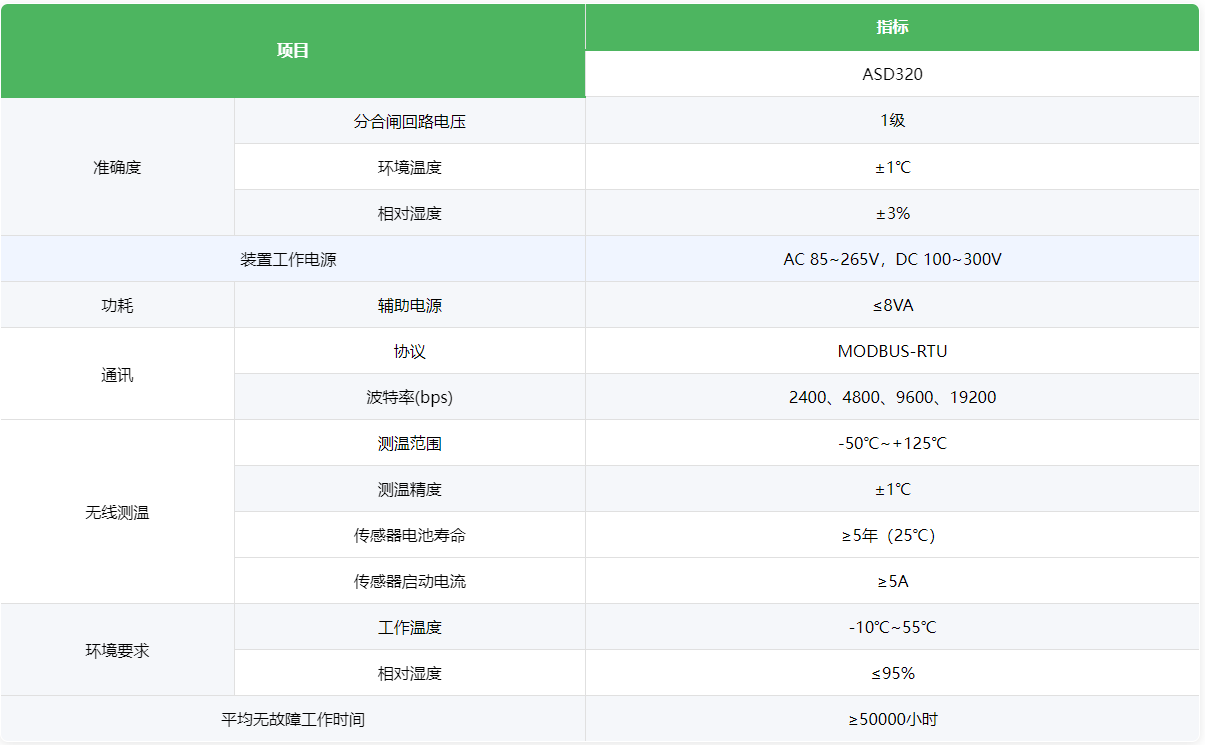Image resolution: width=1205 pixels, height=745 pixels.
Task: Click the ≥50000小时 MTBF value
Action: pyautogui.click(x=892, y=719)
